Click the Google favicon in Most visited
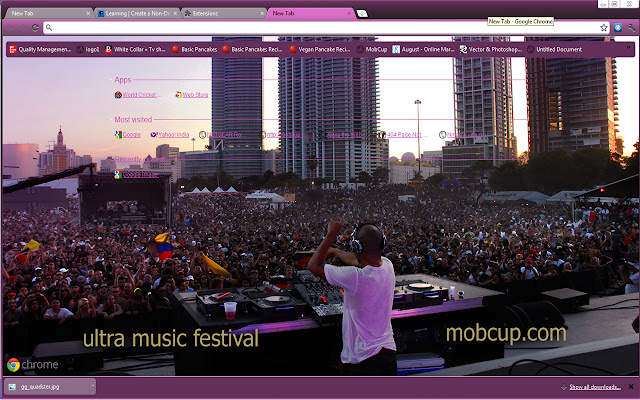Image resolution: width=640 pixels, height=400 pixels. click(x=118, y=135)
